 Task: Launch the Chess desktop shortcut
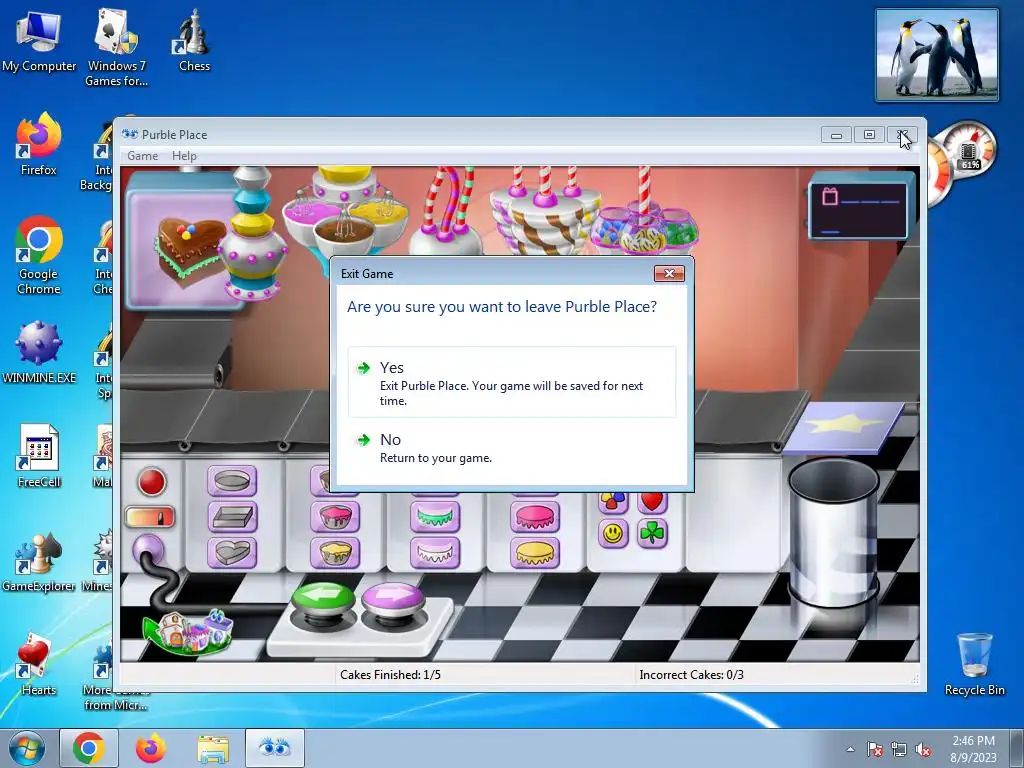click(x=194, y=40)
